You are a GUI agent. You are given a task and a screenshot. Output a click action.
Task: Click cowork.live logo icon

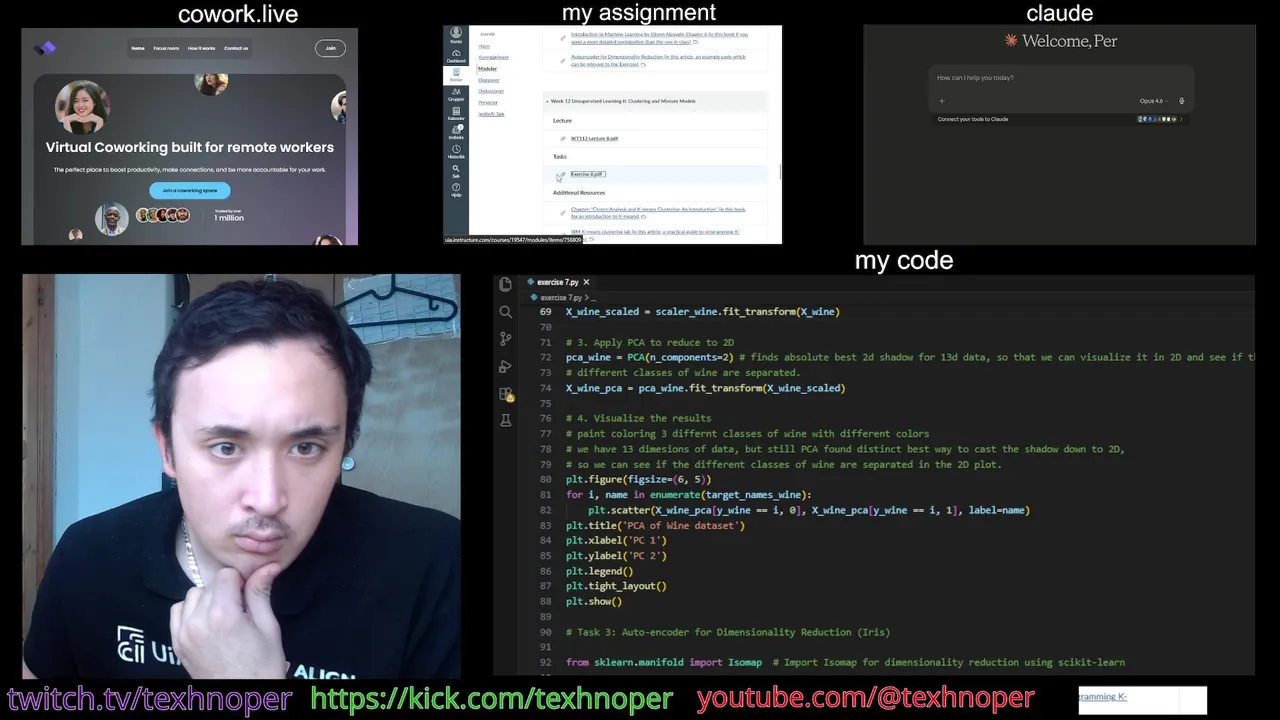pyautogui.click(x=45, y=47)
